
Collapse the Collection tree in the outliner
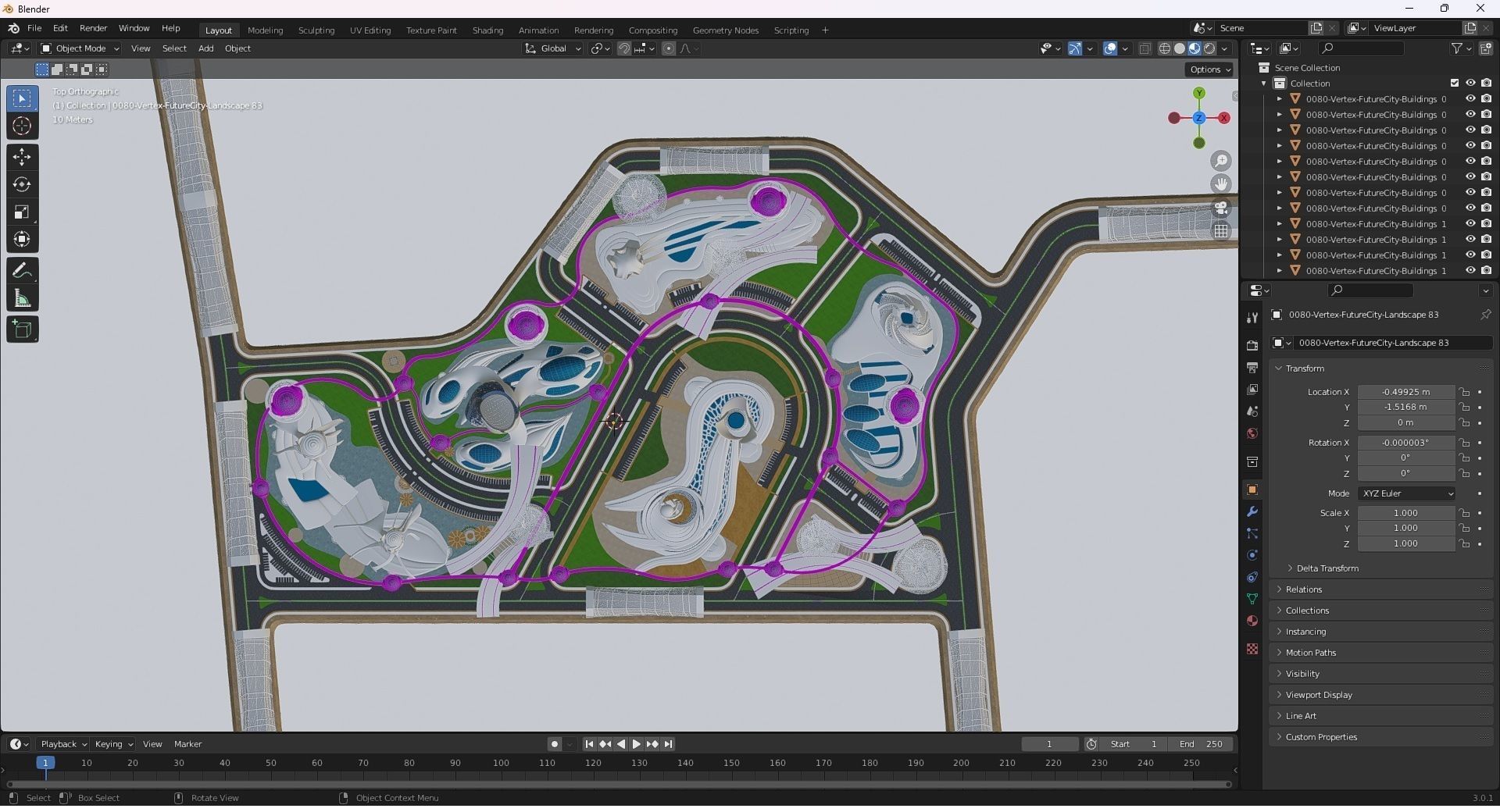1264,84
